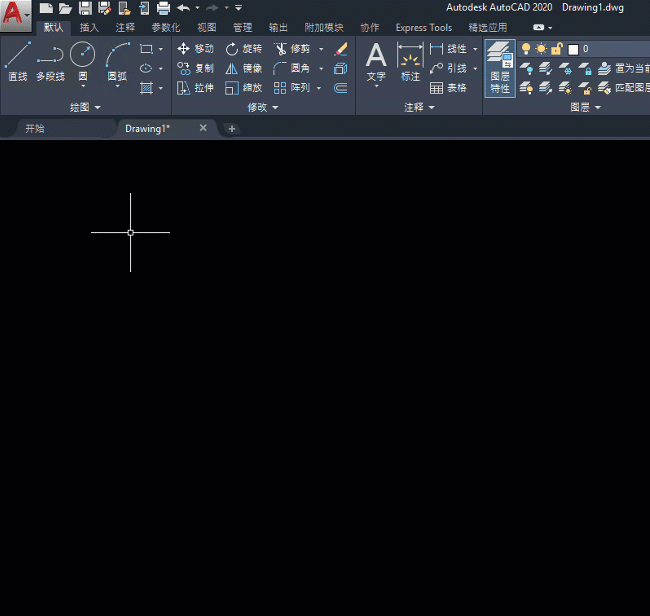Click the Linear dimension (线性) tool
This screenshot has height=616, width=650.
click(x=449, y=49)
